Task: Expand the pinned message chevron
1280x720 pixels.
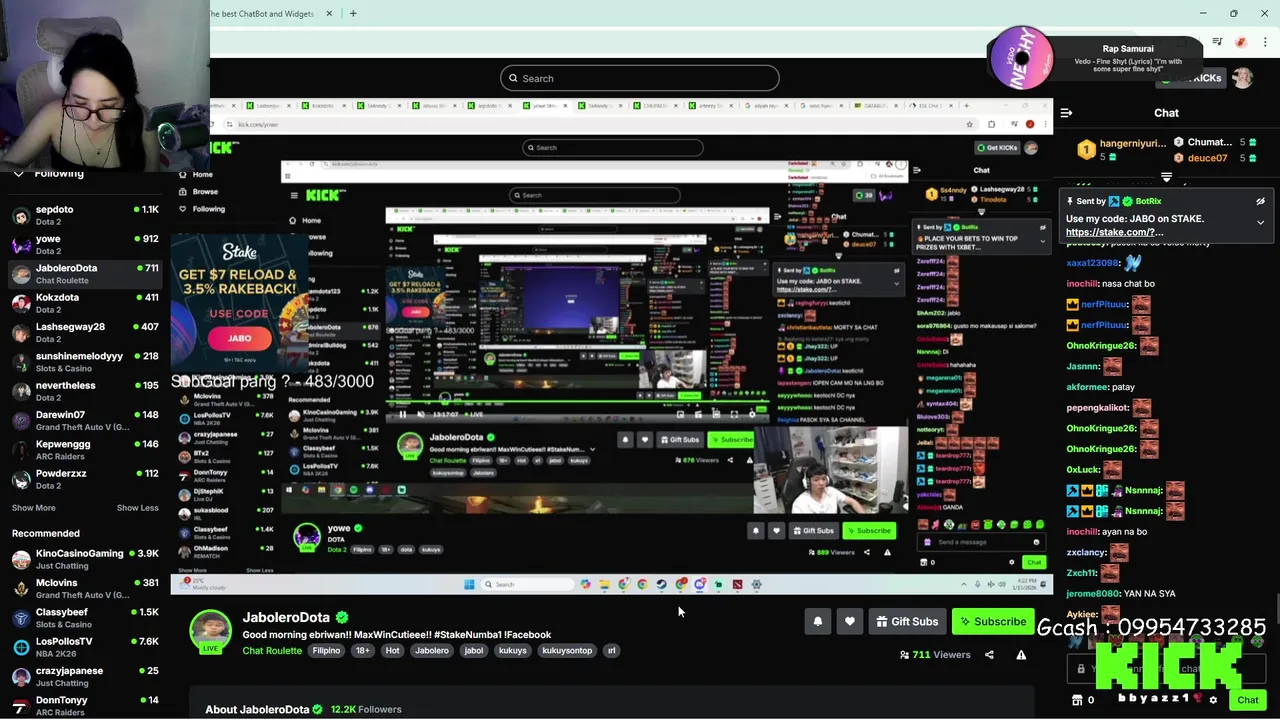Action: click(1260, 222)
